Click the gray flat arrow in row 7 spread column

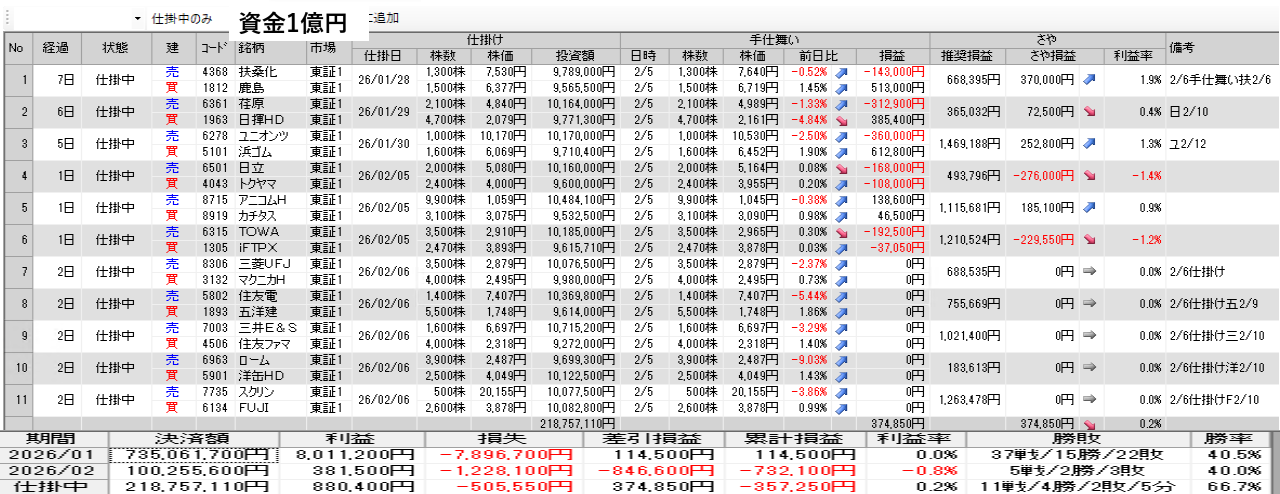coord(1089,271)
